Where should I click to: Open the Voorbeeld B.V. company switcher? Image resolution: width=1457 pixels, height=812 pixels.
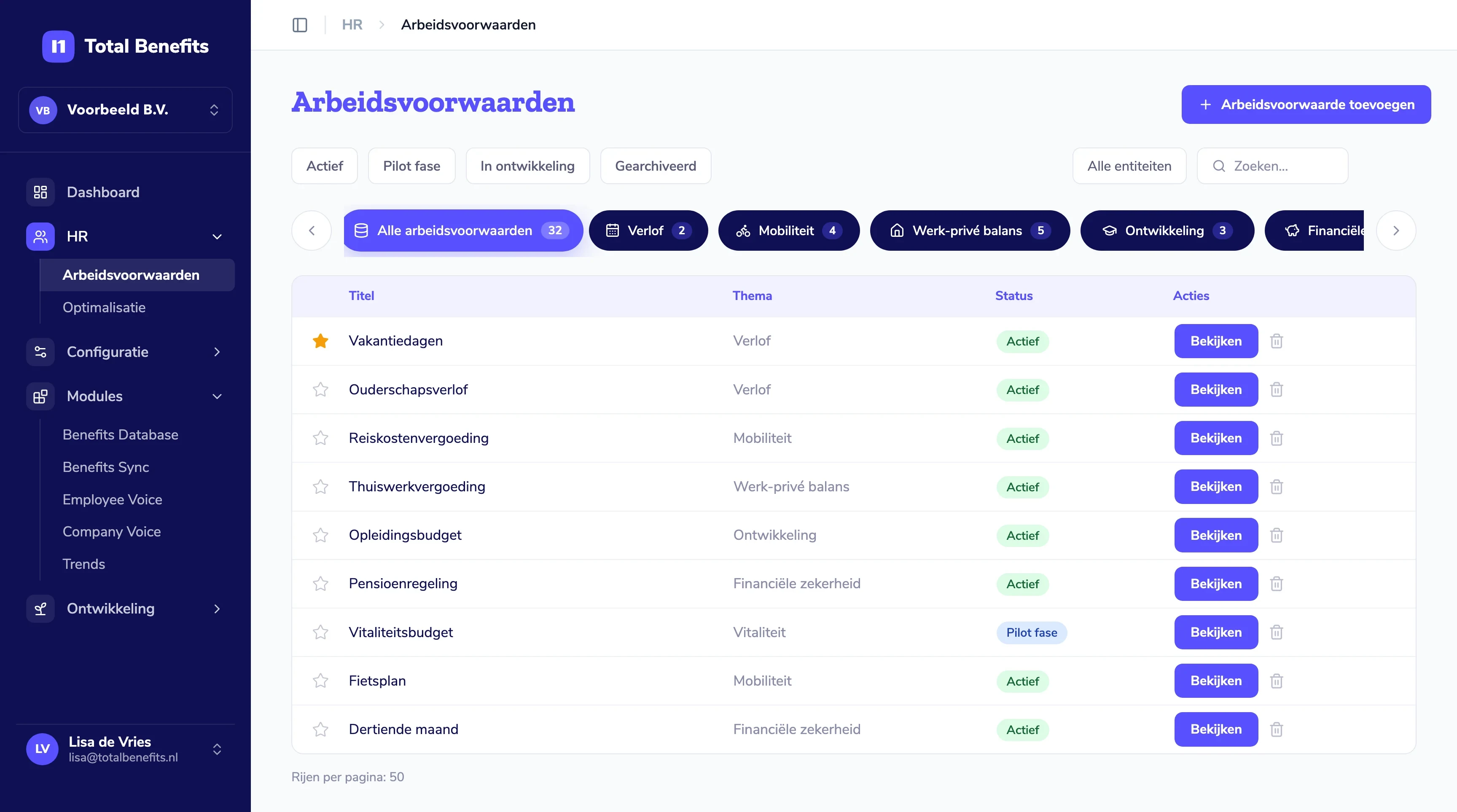coord(126,110)
